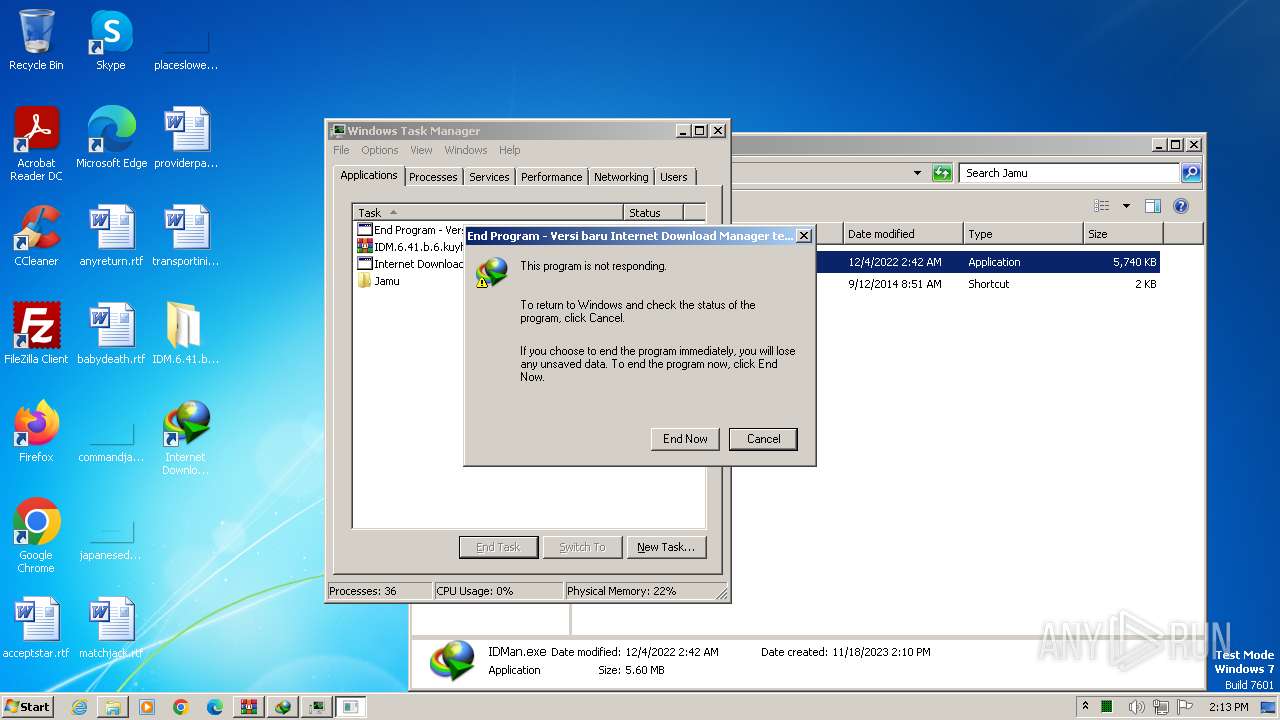This screenshot has width=1280, height=720.
Task: Select the Jamu task in the list
Action: click(x=380, y=281)
